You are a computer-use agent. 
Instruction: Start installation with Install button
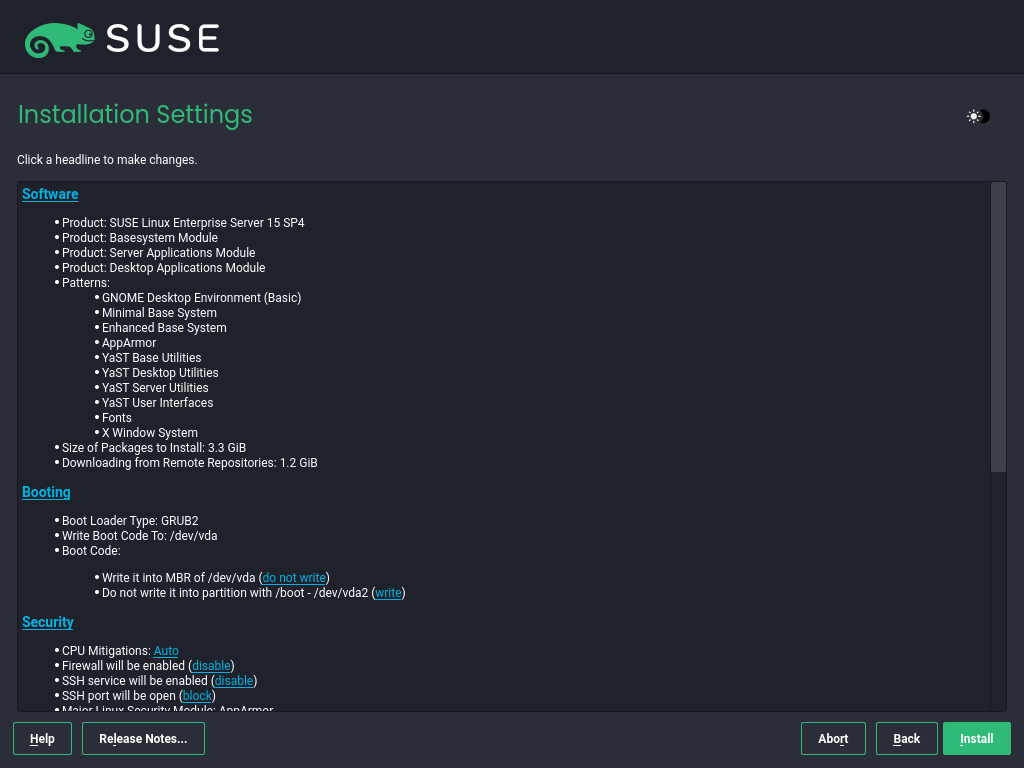click(x=976, y=739)
